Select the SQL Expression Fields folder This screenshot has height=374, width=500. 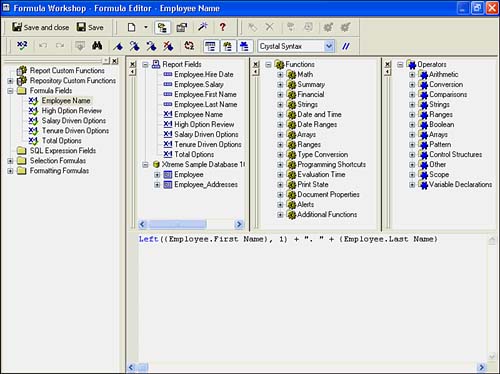tap(63, 151)
